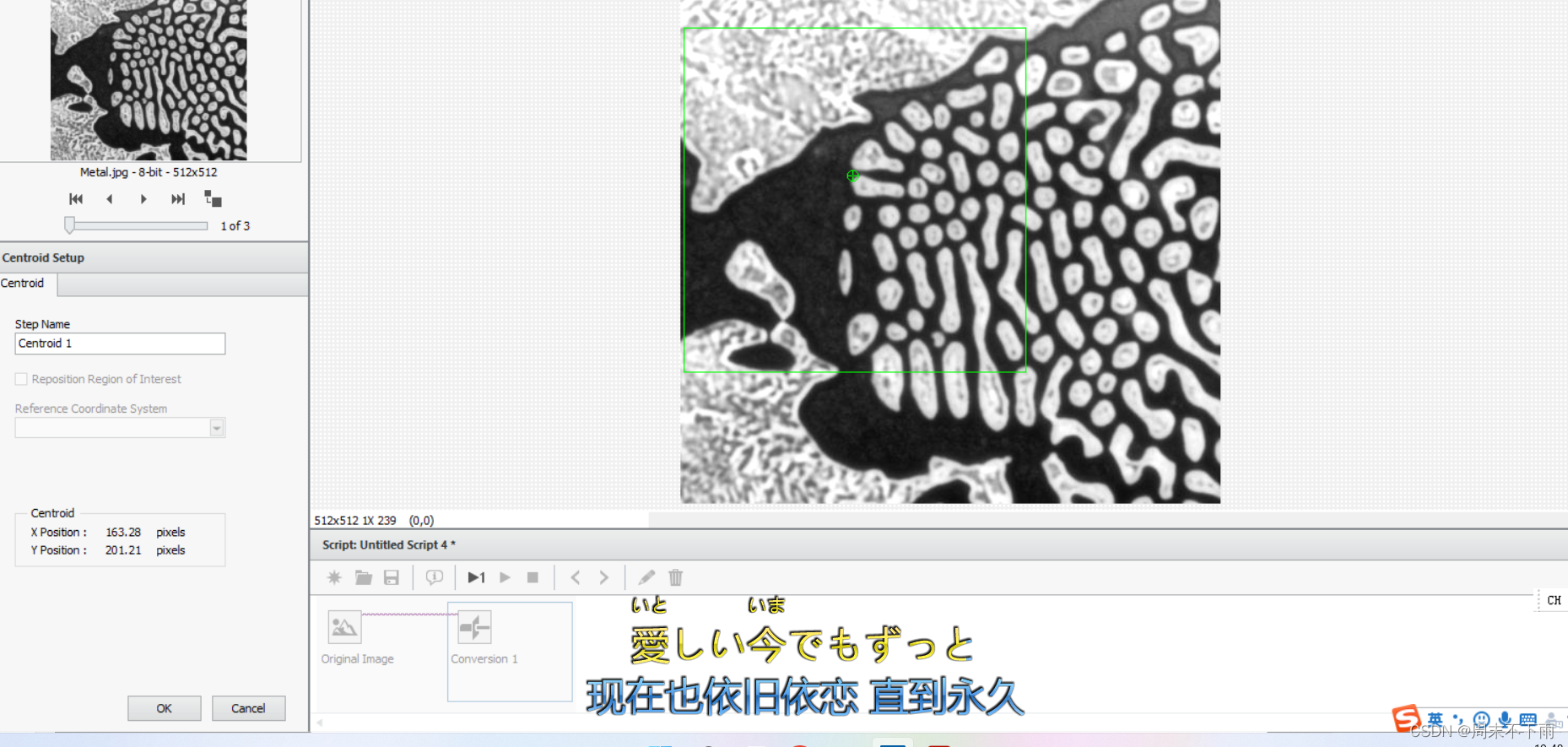Open the Sogou soft keyboard icon
The image size is (1568, 747).
[x=1528, y=720]
